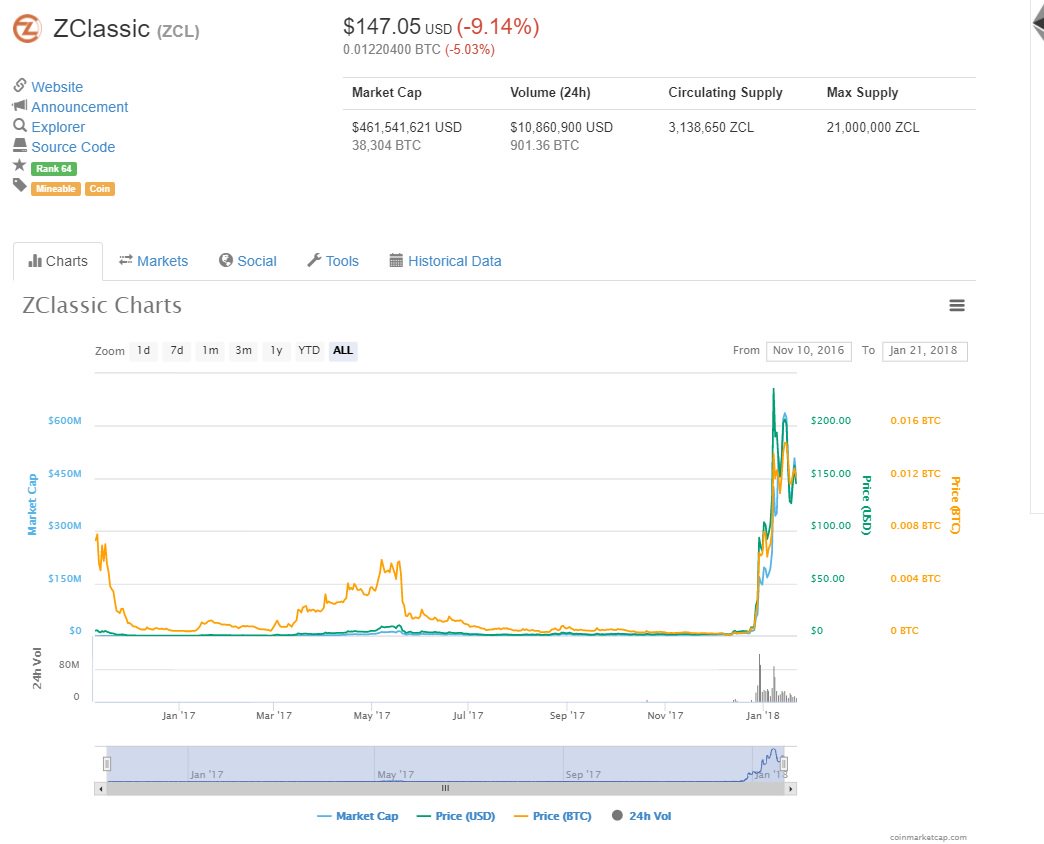Open the chart hamburger context menu
Screen dimensions: 1044x844
click(957, 306)
